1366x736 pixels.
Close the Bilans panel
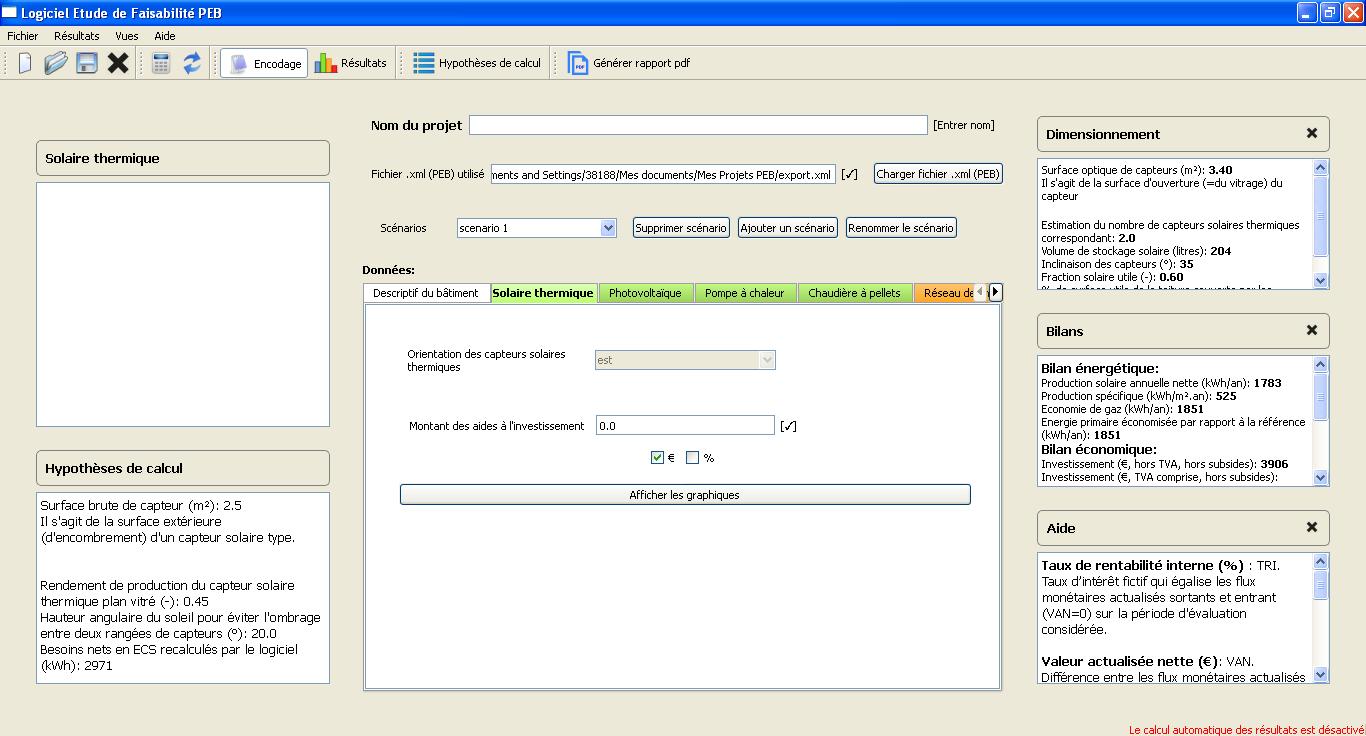[x=1312, y=330]
